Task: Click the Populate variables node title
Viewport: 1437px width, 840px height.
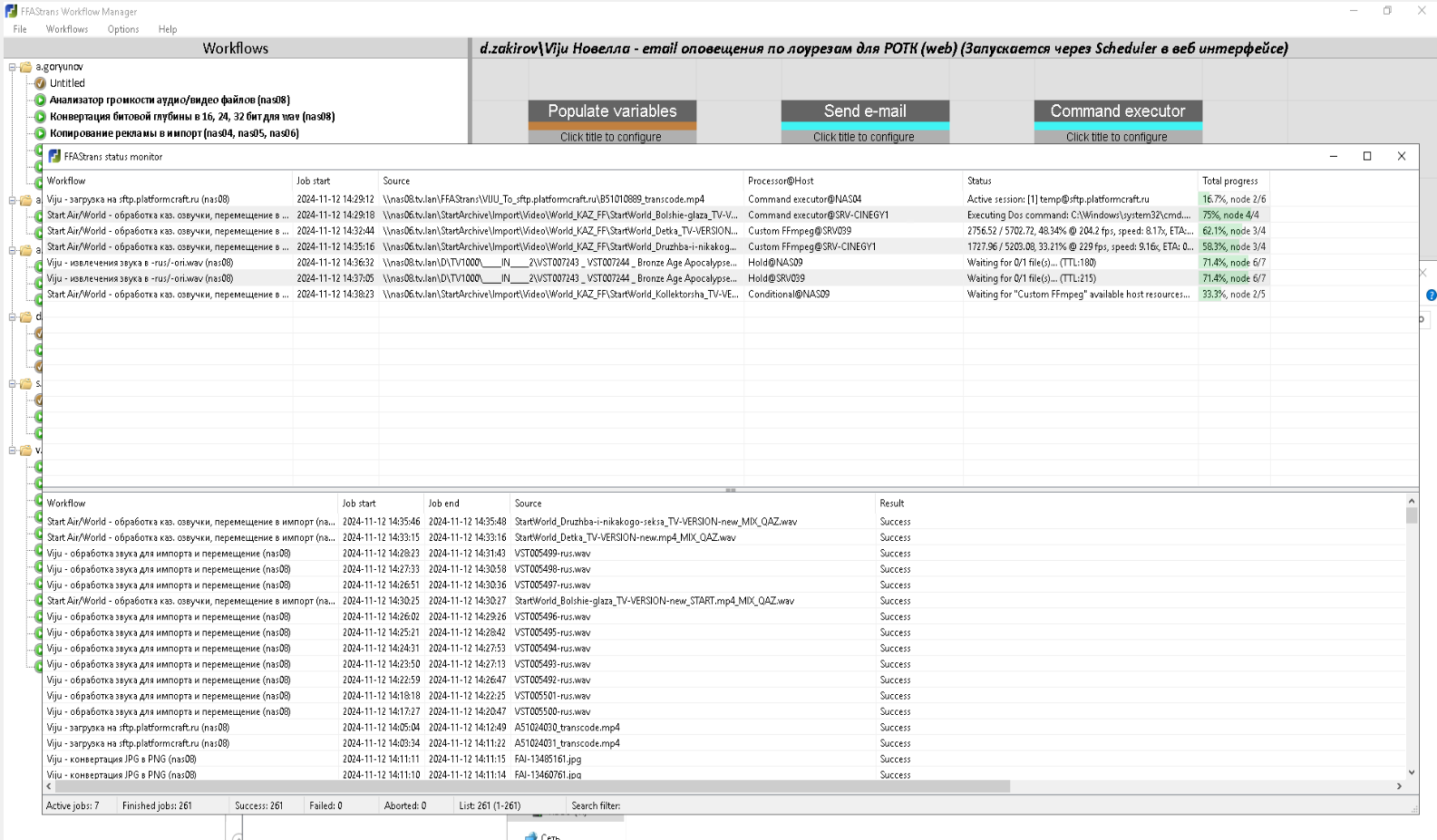Action: 612,111
